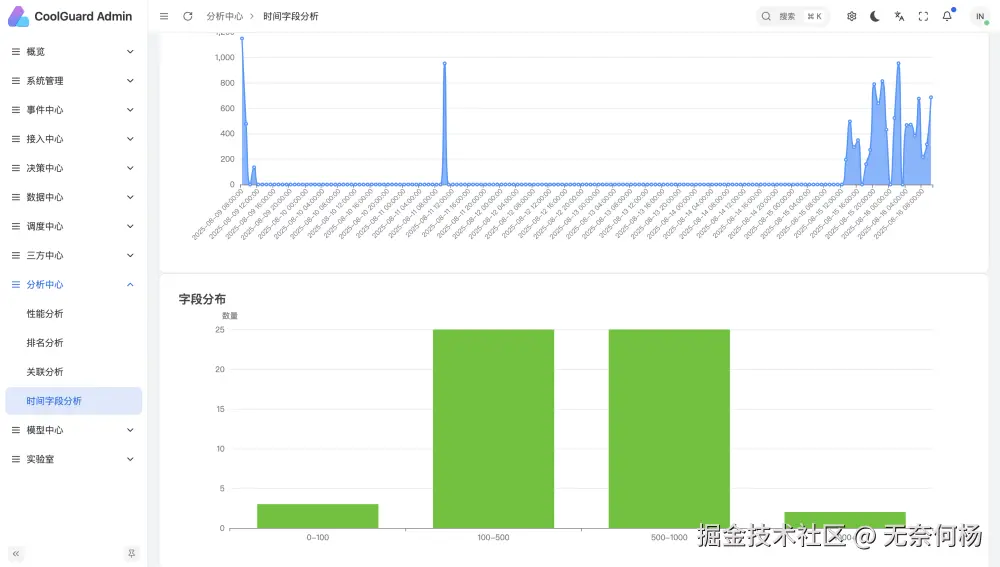Click the 字段分布 chart heading
The image size is (1000, 567).
point(202,299)
